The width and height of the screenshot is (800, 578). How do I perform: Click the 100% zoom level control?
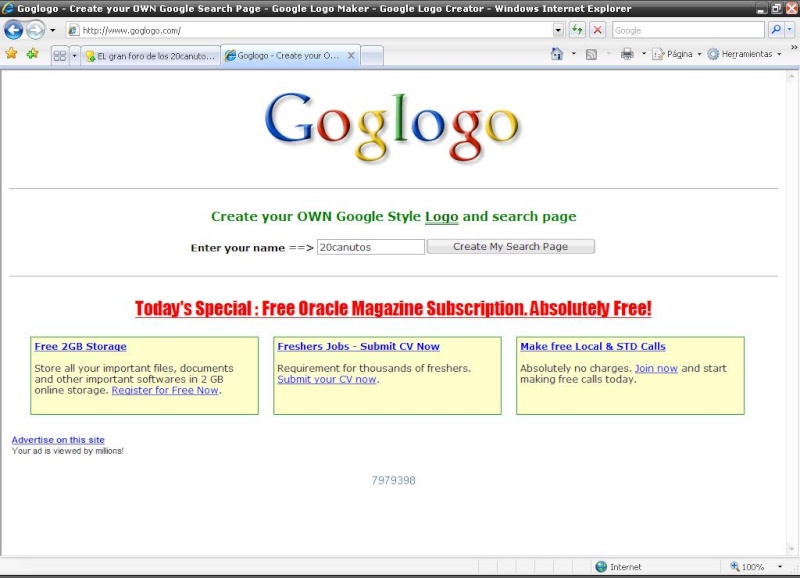747,567
